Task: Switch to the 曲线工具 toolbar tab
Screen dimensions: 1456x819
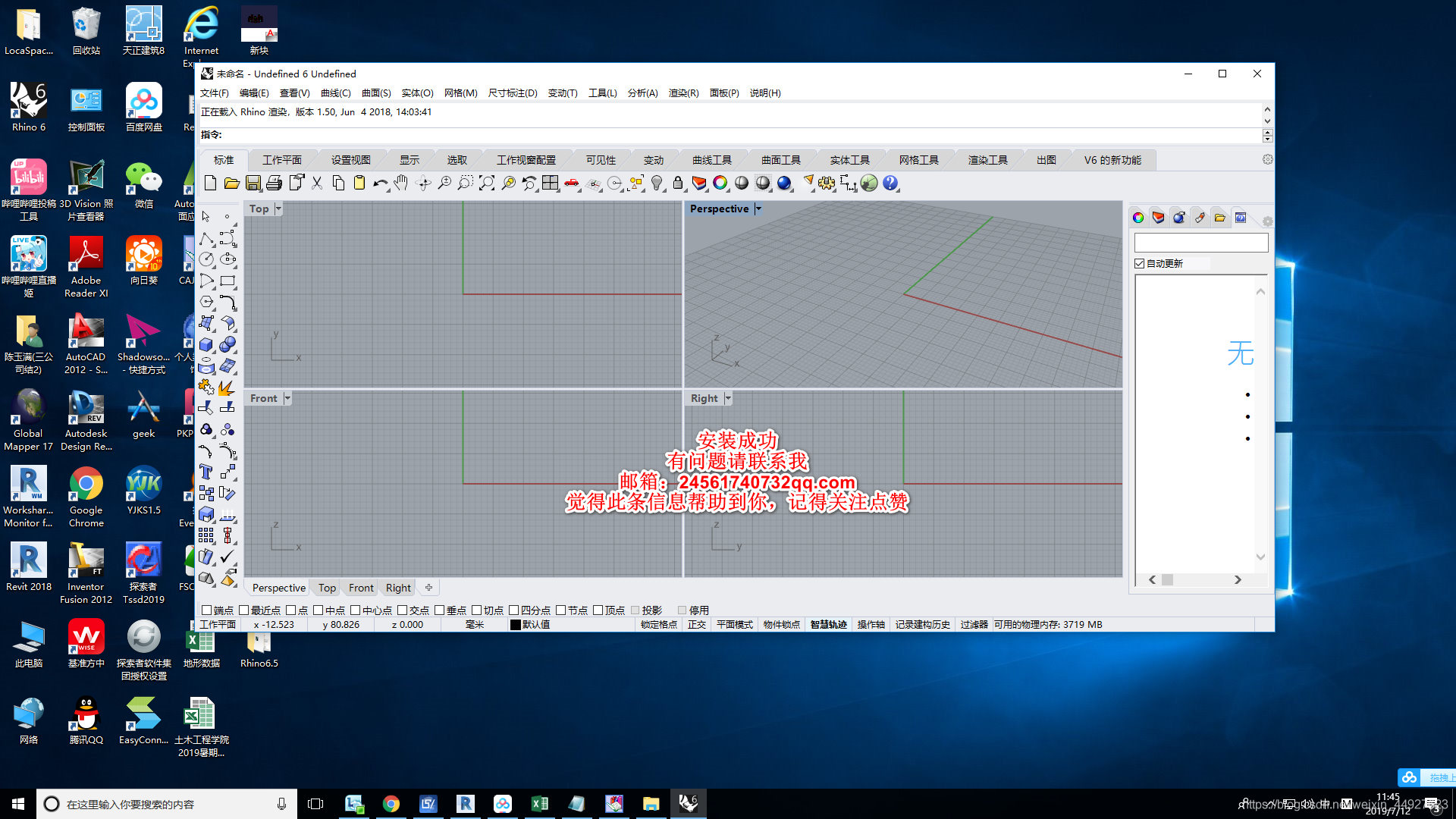Action: pyautogui.click(x=711, y=160)
